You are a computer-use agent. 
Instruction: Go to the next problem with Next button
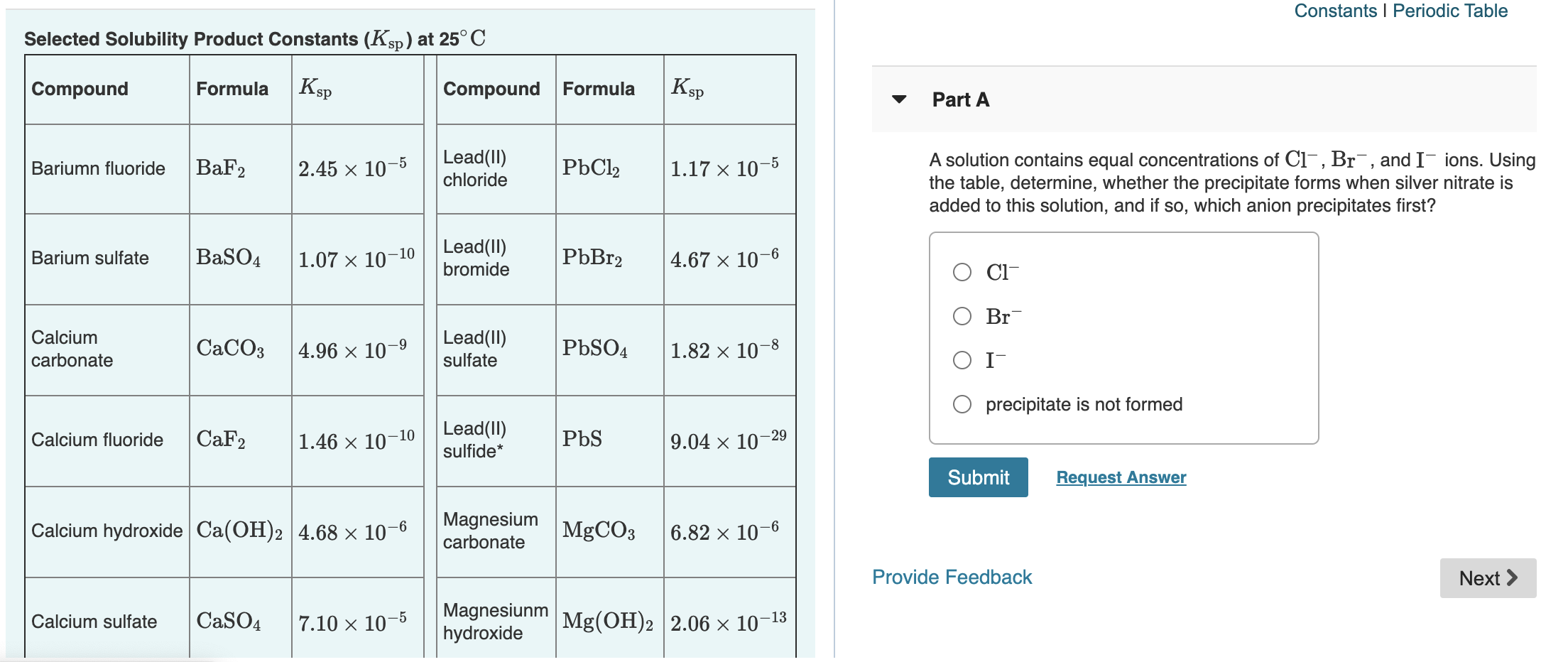click(x=1488, y=577)
